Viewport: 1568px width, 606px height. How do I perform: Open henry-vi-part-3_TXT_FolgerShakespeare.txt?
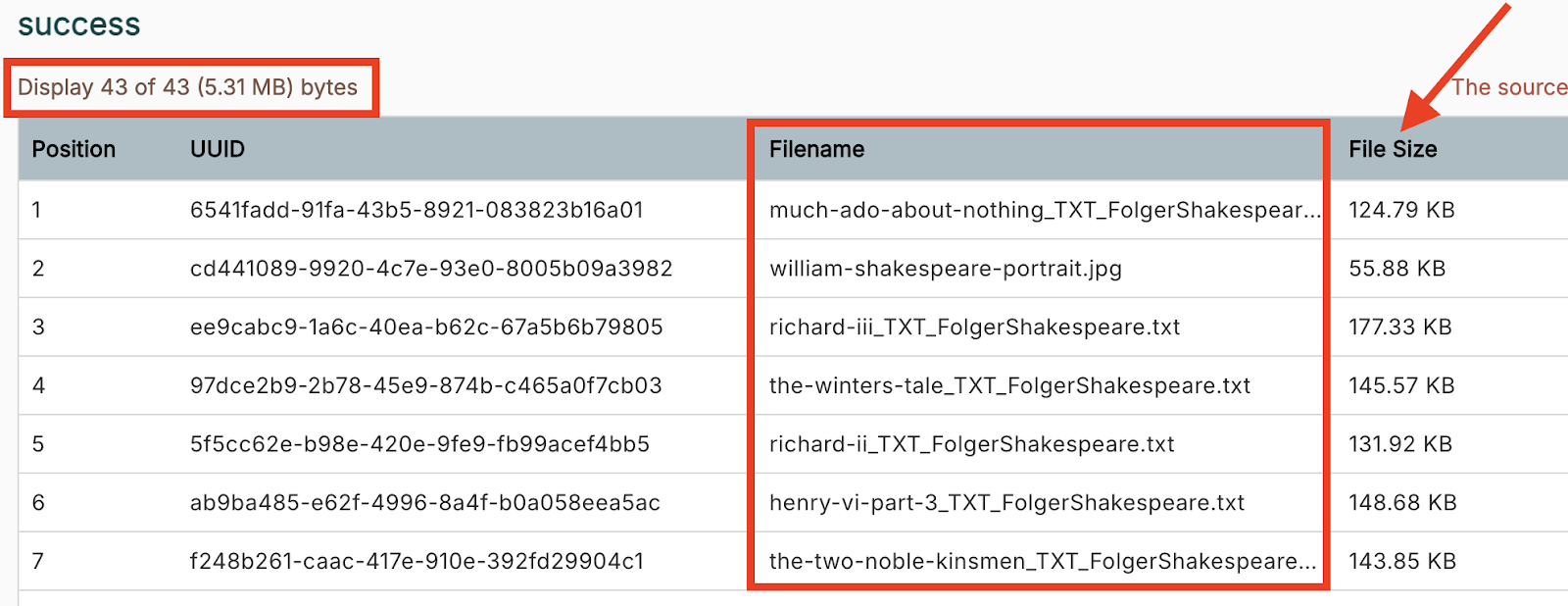pos(1006,503)
